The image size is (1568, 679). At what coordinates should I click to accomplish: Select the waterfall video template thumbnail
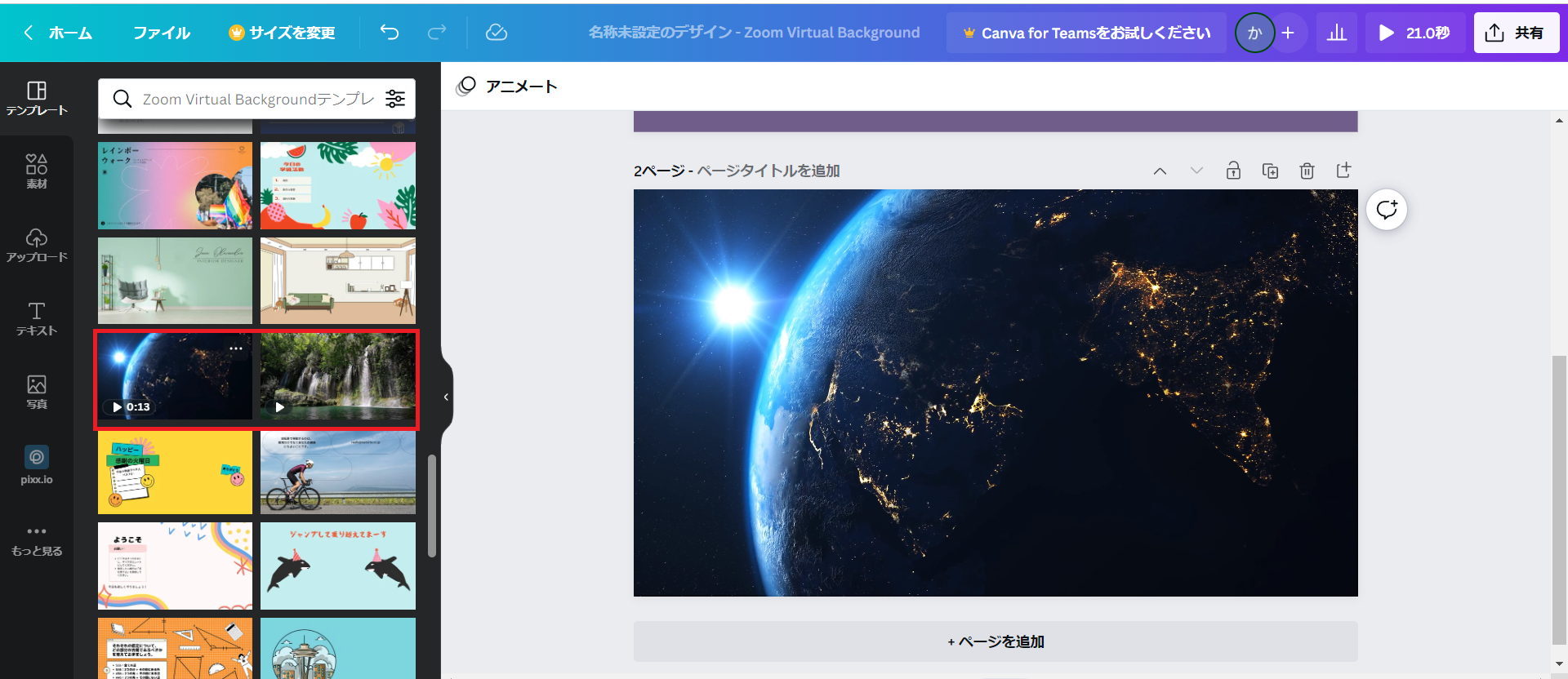[x=338, y=376]
